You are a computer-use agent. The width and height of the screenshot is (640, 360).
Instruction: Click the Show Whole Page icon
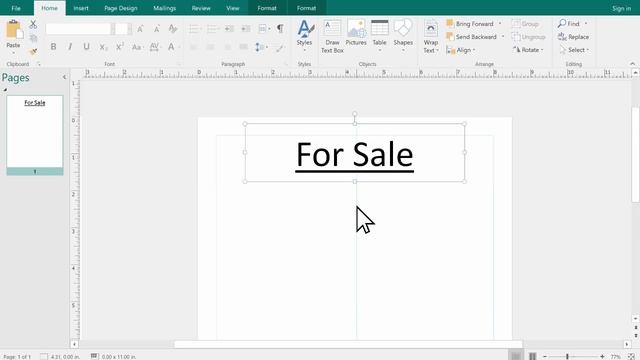click(631, 356)
